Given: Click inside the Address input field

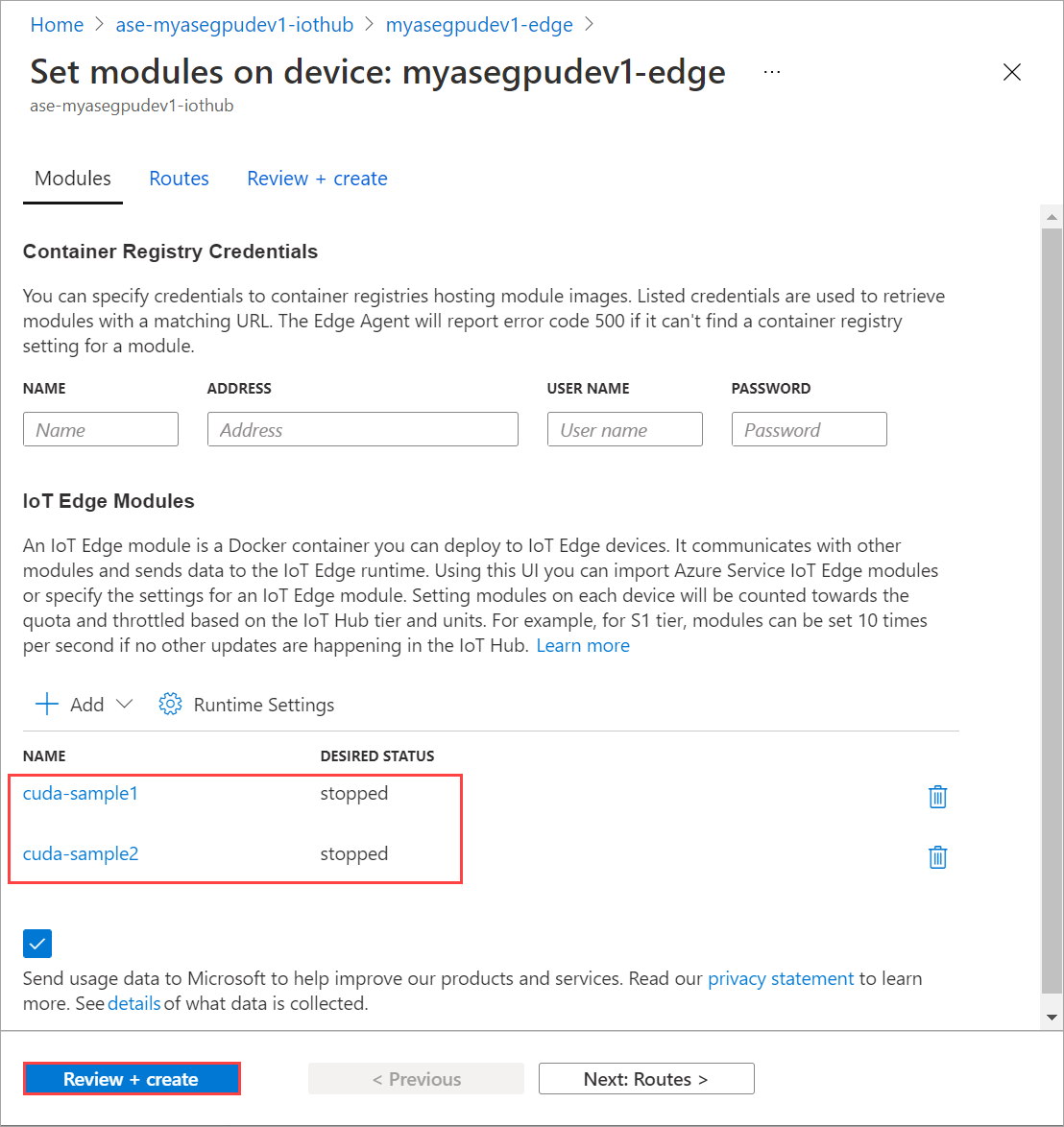Looking at the screenshot, I should (x=362, y=429).
